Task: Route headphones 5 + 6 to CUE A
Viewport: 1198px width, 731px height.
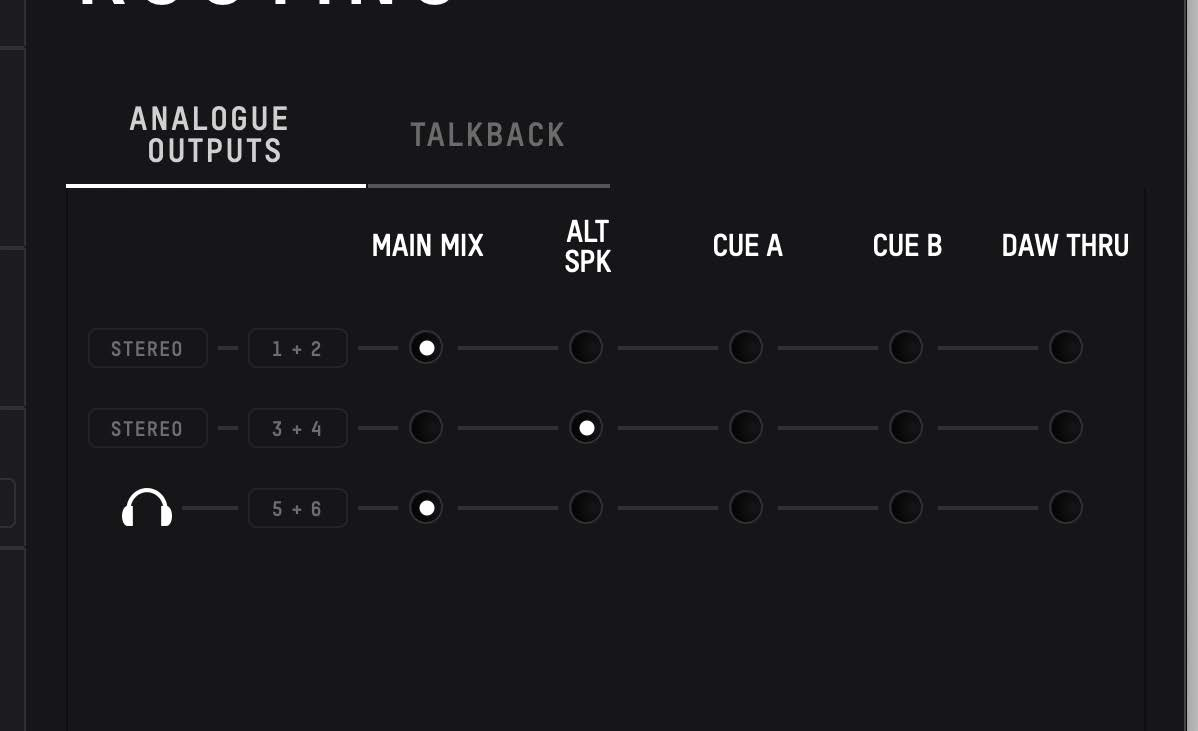Action: point(746,507)
